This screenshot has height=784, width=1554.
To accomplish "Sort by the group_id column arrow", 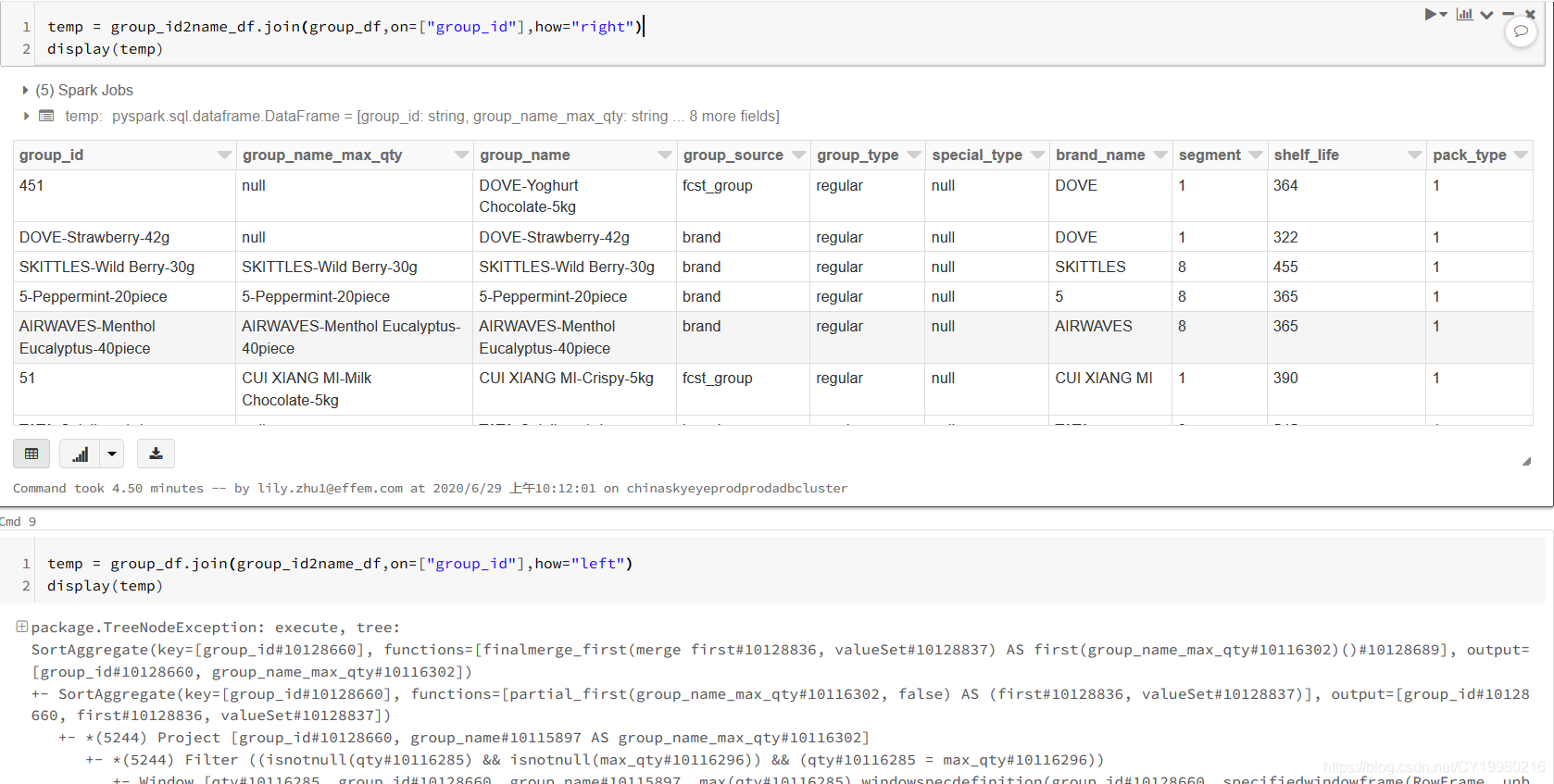I will (224, 155).
